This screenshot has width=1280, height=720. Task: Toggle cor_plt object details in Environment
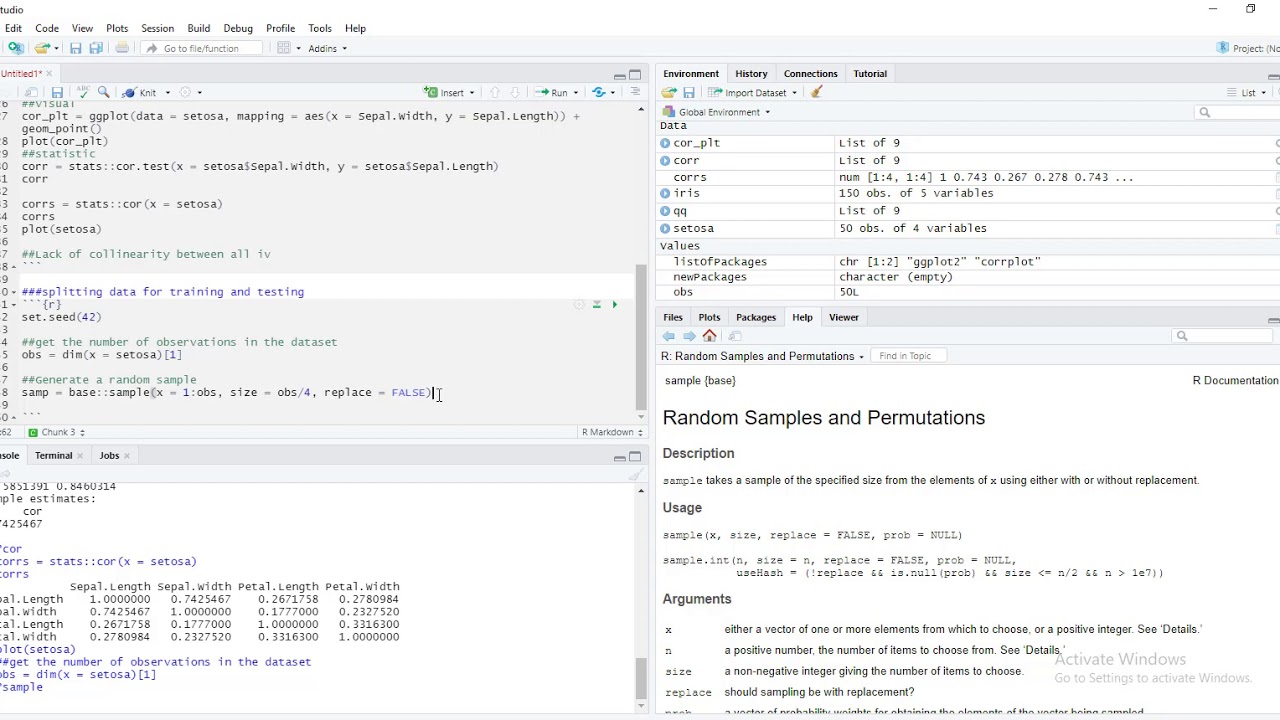tap(665, 143)
